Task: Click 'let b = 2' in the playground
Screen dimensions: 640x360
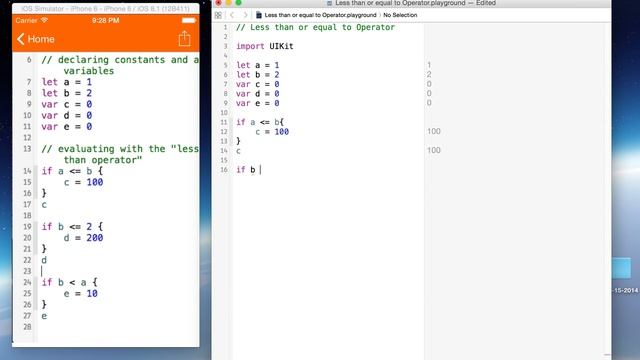Action: (x=258, y=75)
